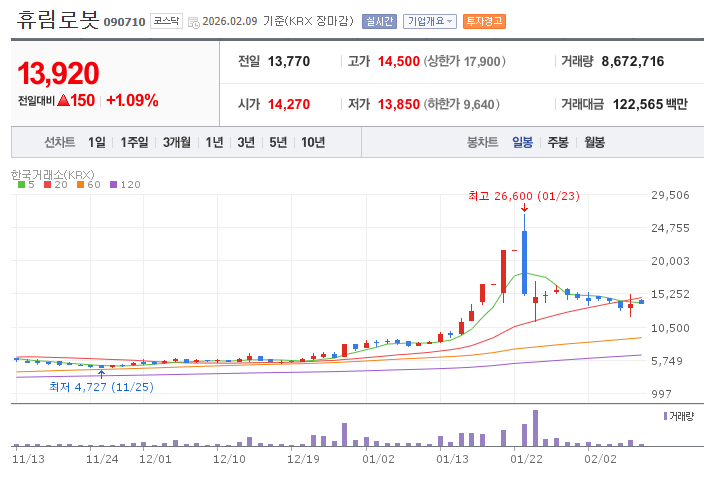Screen dimensions: 704x484
Task: Open the 기업개요 dropdown
Action: point(430,21)
